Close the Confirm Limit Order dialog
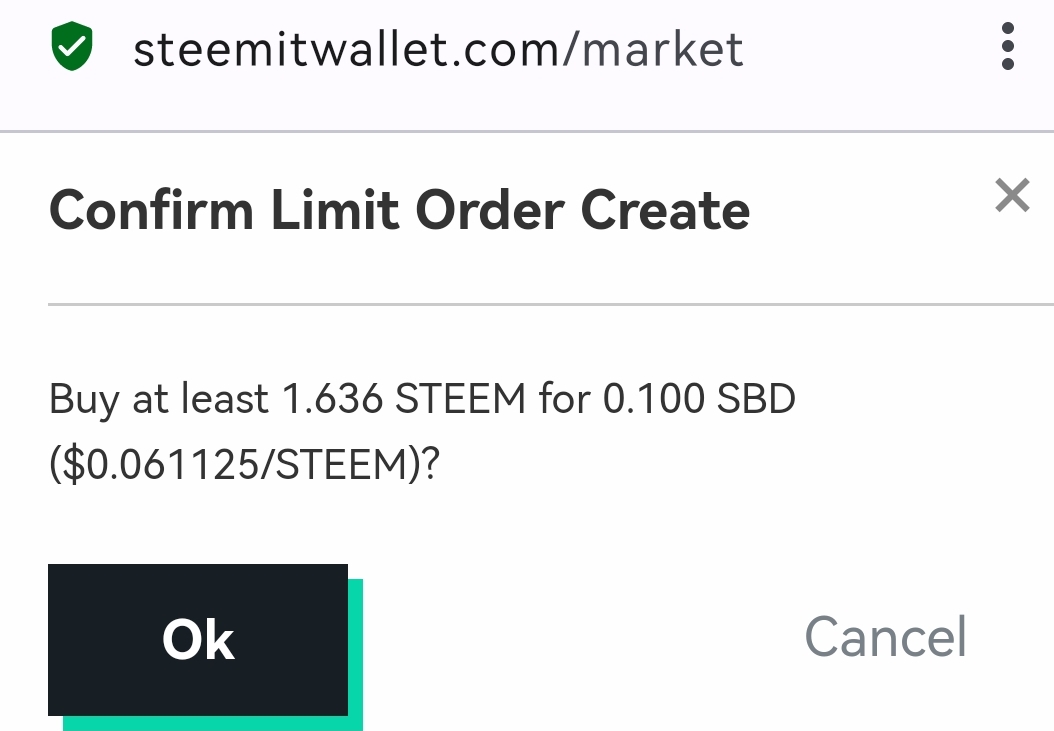Image resolution: width=1054 pixels, height=731 pixels. point(1012,196)
